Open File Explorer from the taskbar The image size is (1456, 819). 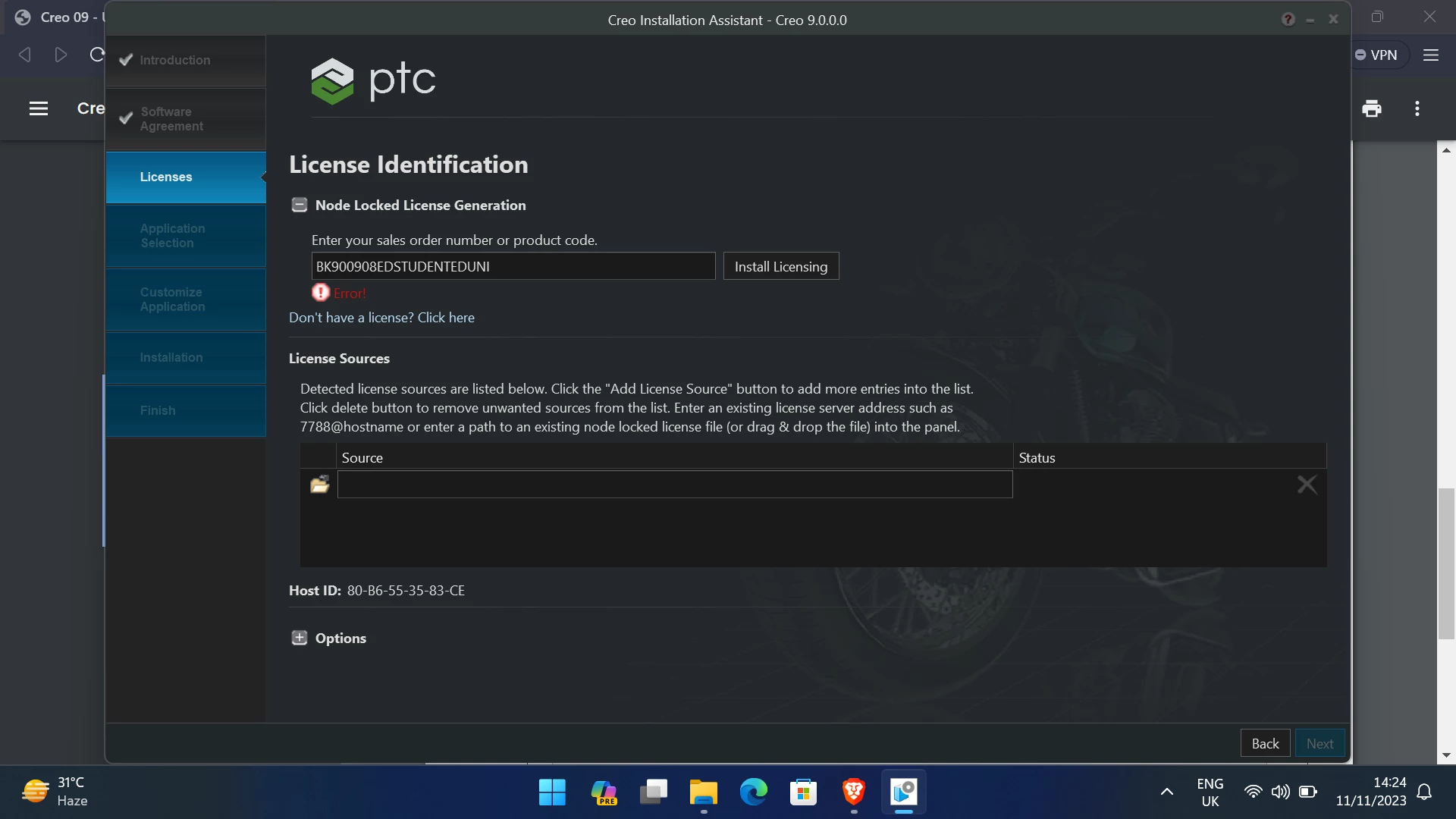click(x=703, y=792)
